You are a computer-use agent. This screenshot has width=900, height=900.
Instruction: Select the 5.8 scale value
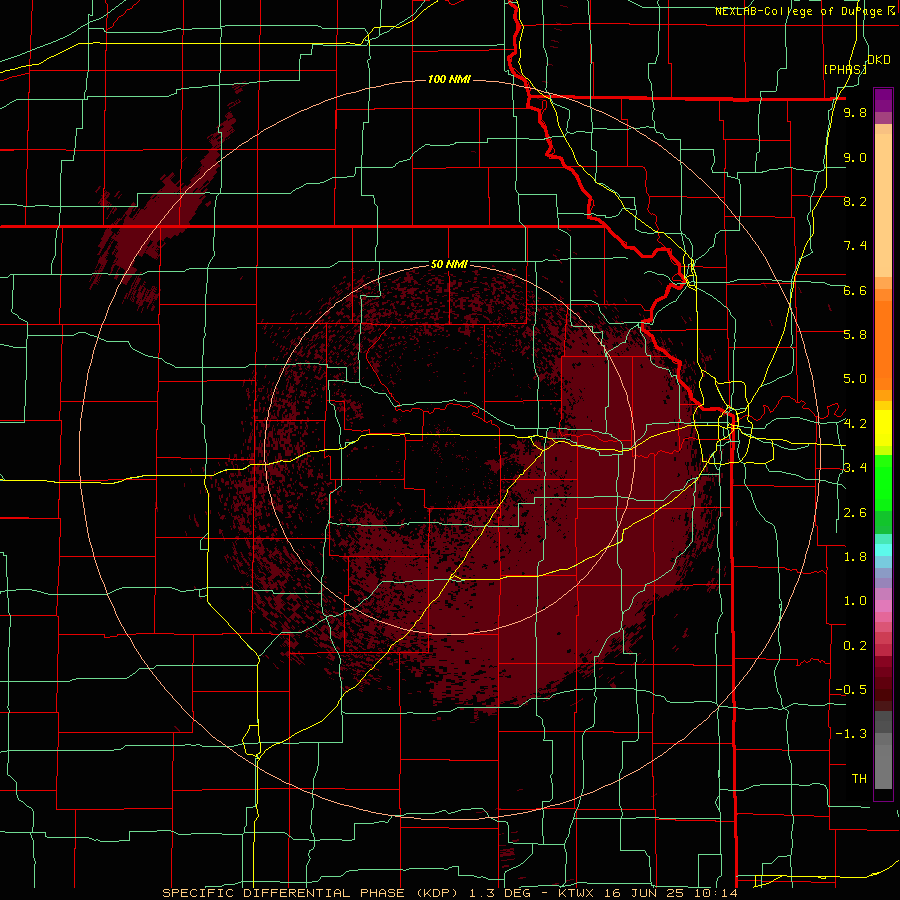pos(855,335)
